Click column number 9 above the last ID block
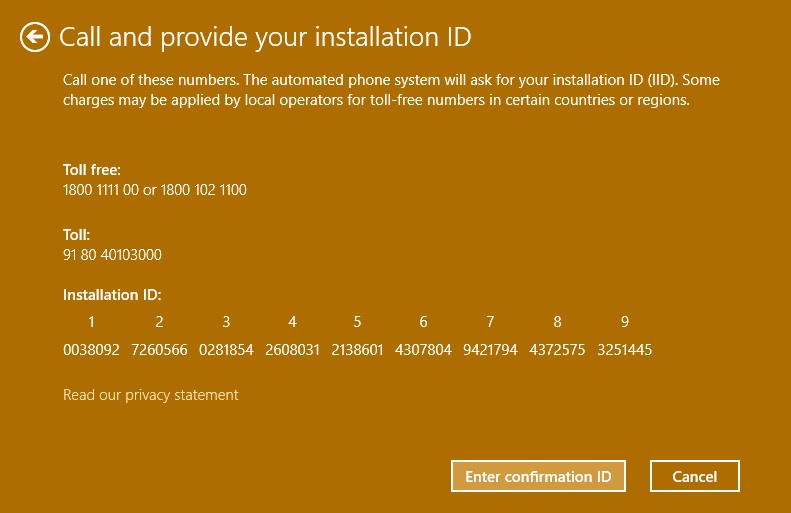Screen dimensions: 791x513 (x=625, y=322)
